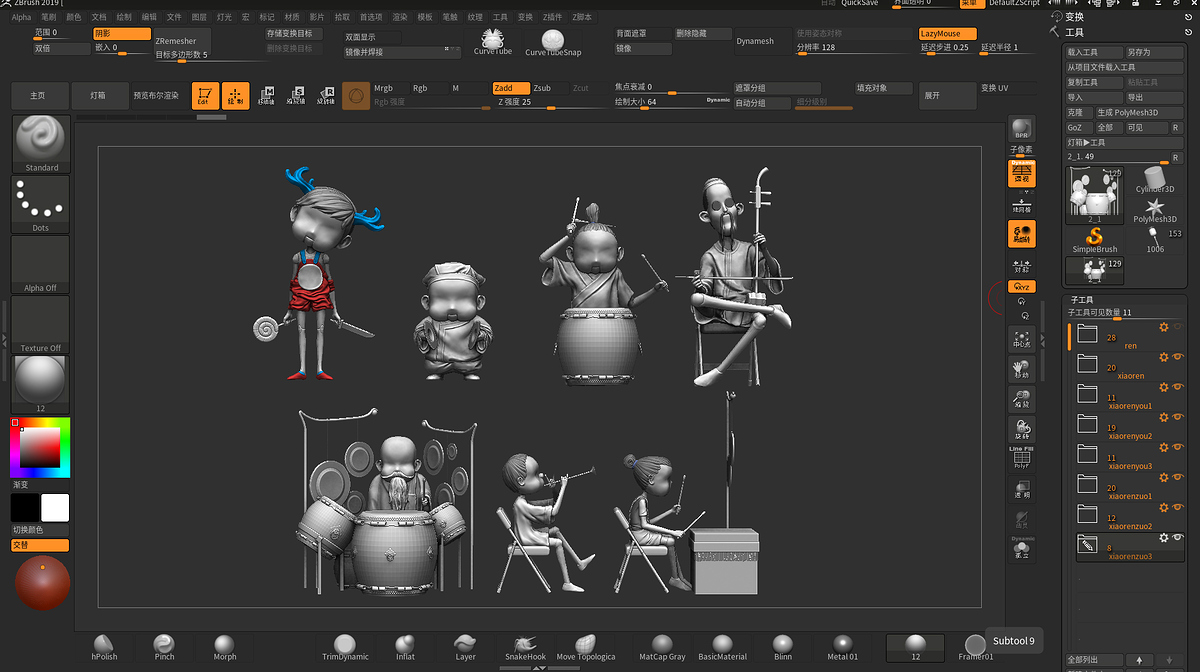
Task: Collapse the 工具 Tool palette header
Action: pos(1075,32)
